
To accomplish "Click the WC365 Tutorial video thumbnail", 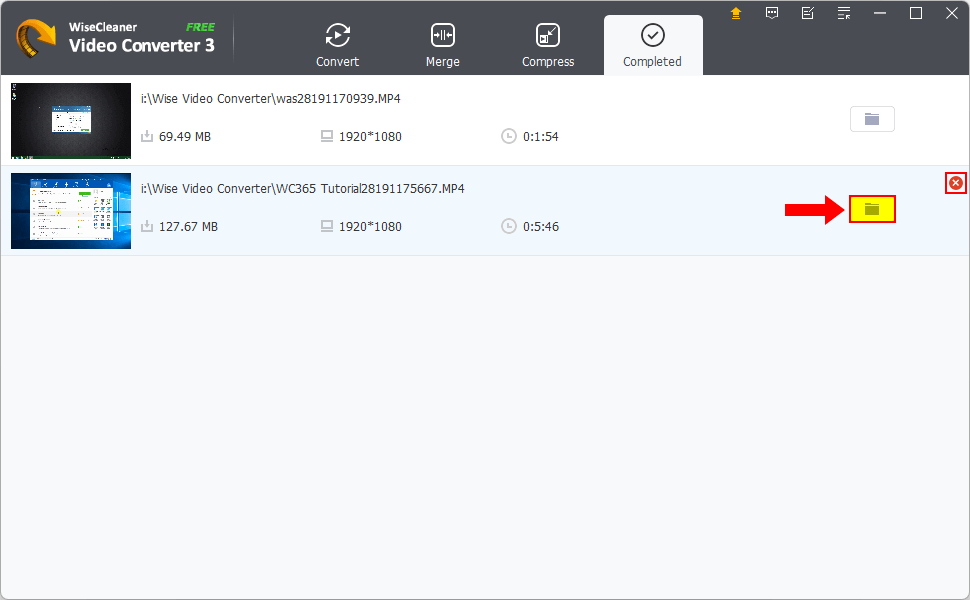I will pyautogui.click(x=71, y=211).
